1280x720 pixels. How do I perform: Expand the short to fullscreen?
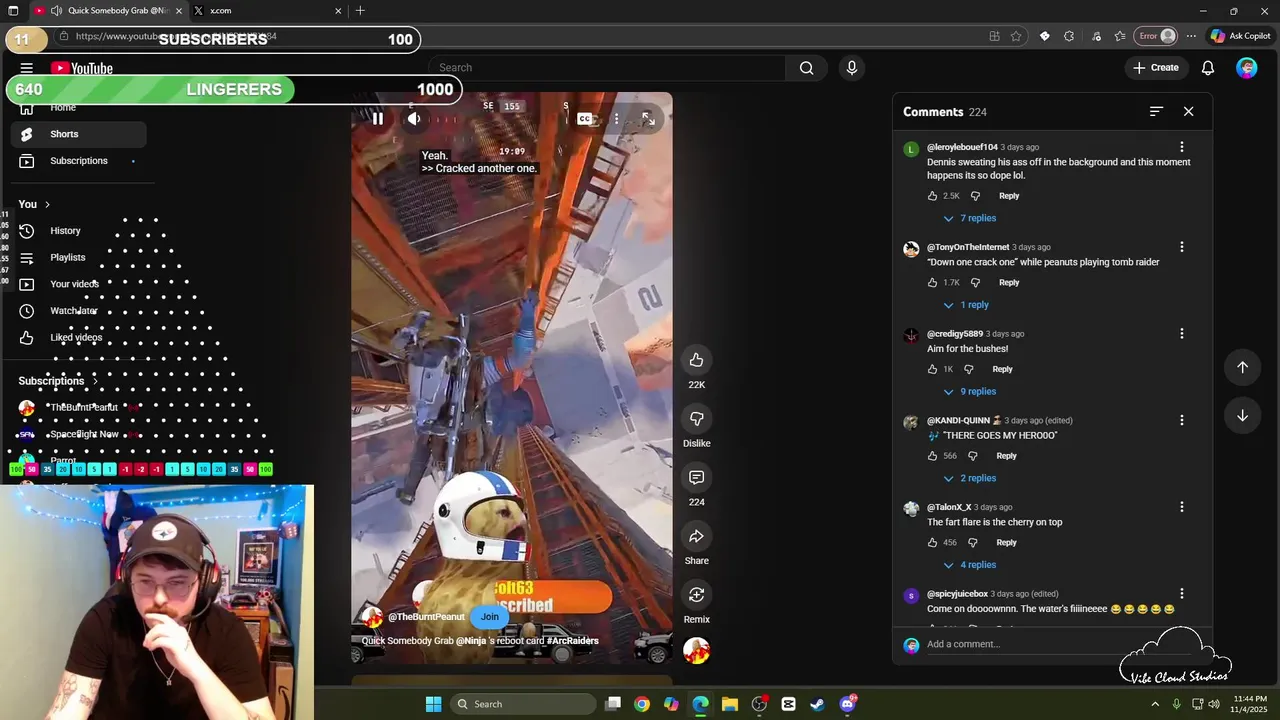coord(648,119)
